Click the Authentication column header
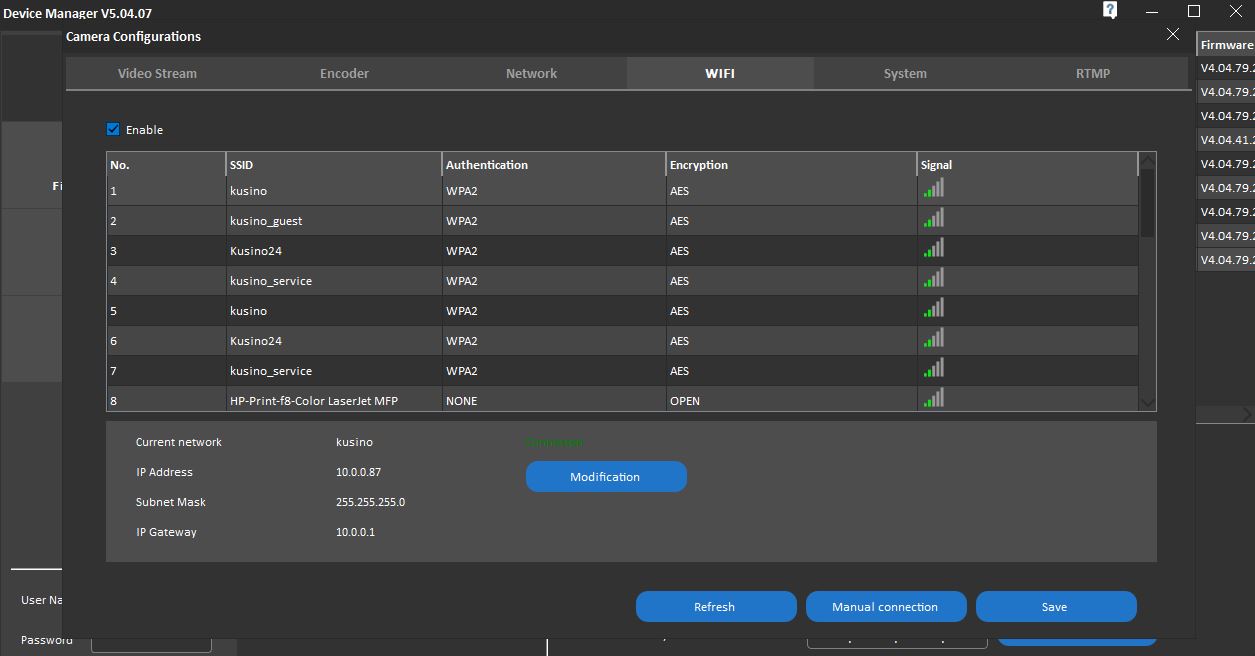This screenshot has height=656, width=1255. 554,165
